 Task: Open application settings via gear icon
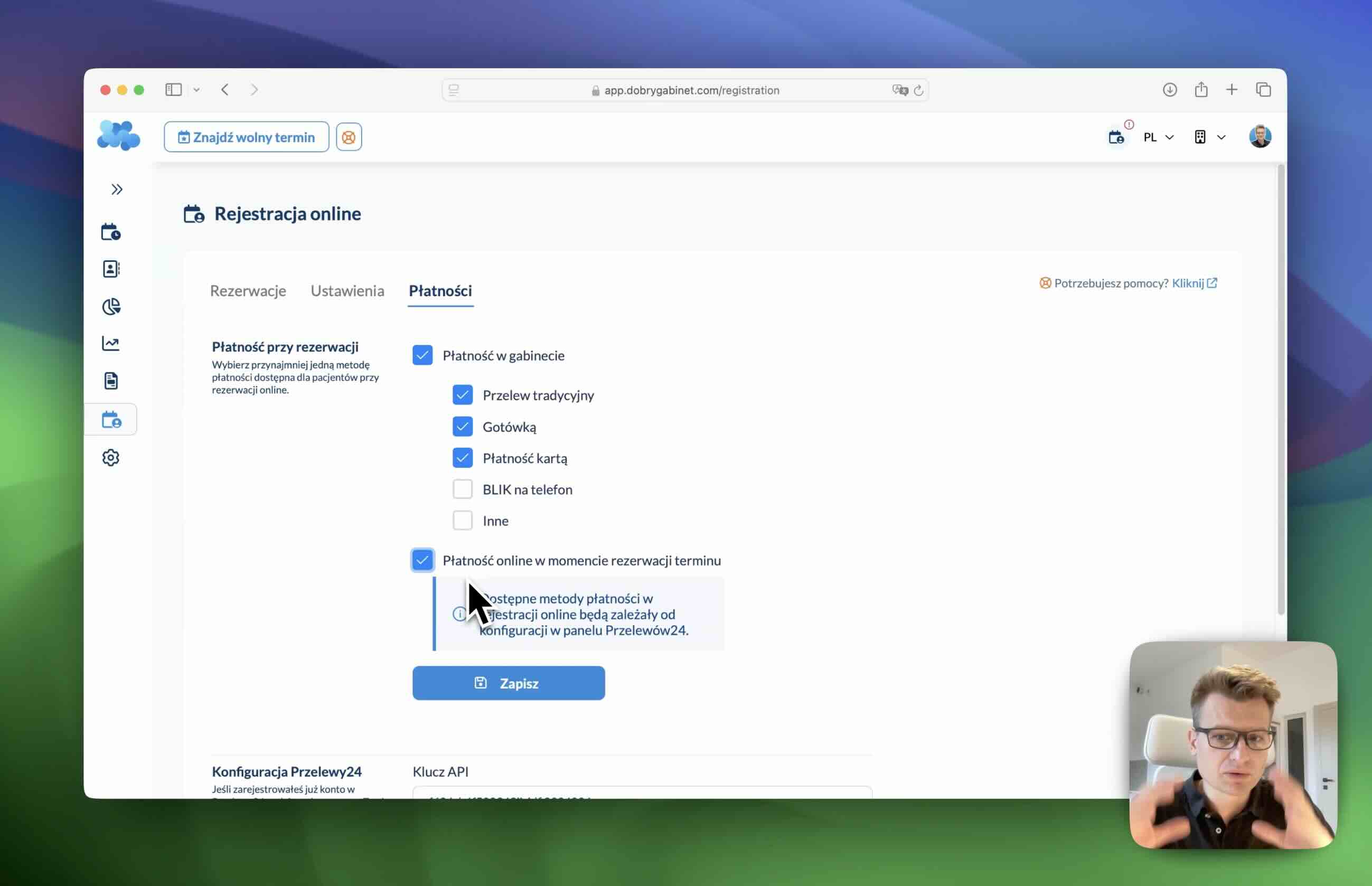click(111, 457)
